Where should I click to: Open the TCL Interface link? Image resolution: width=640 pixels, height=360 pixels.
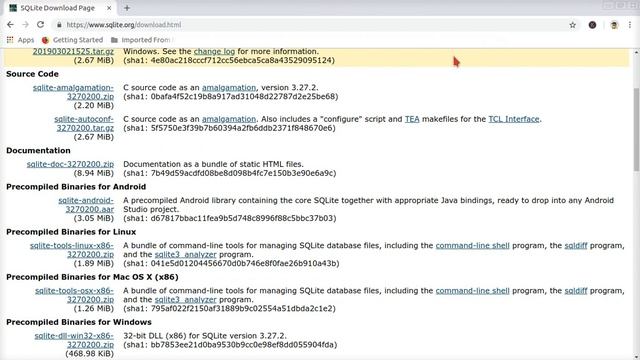tap(514, 119)
